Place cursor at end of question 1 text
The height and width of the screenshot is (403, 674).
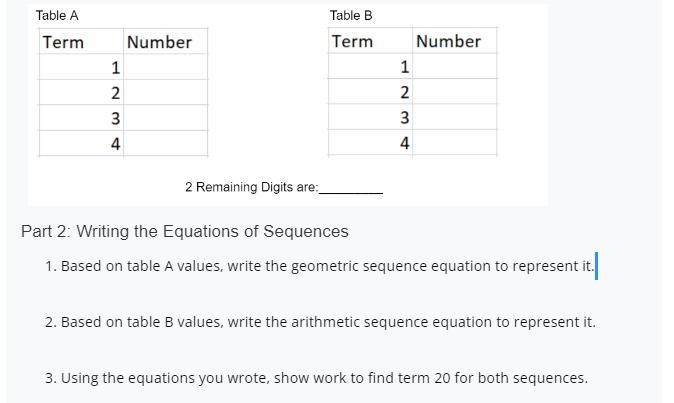594,266
